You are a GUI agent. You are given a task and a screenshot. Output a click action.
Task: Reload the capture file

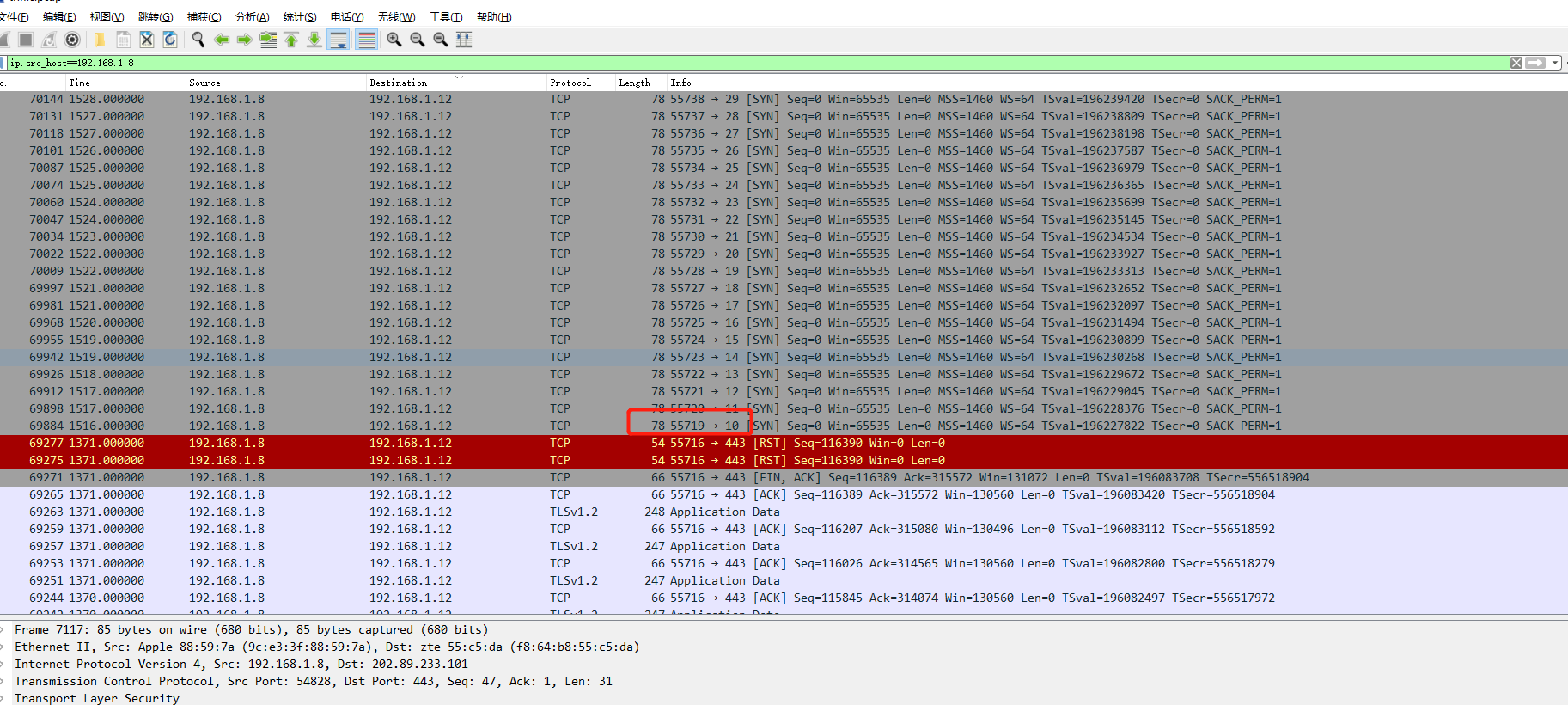[170, 40]
